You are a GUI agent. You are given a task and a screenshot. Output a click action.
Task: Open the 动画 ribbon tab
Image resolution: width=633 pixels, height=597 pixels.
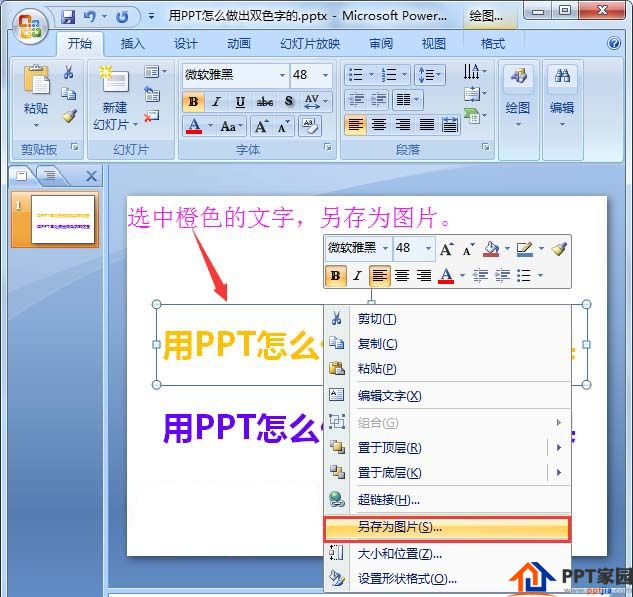coord(239,43)
